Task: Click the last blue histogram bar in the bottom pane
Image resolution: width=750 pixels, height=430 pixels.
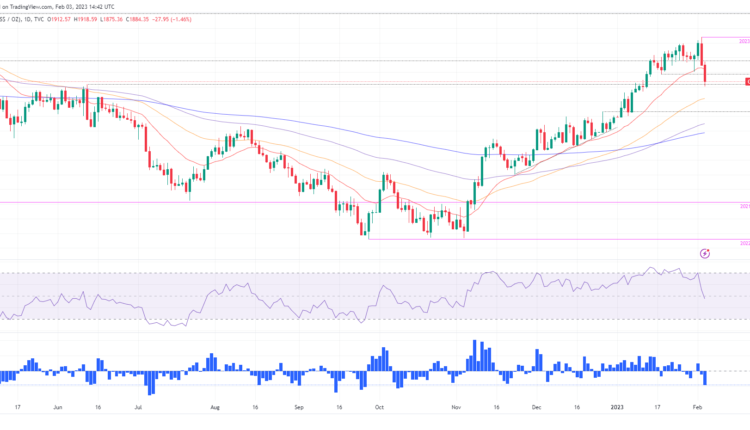Action: click(706, 377)
